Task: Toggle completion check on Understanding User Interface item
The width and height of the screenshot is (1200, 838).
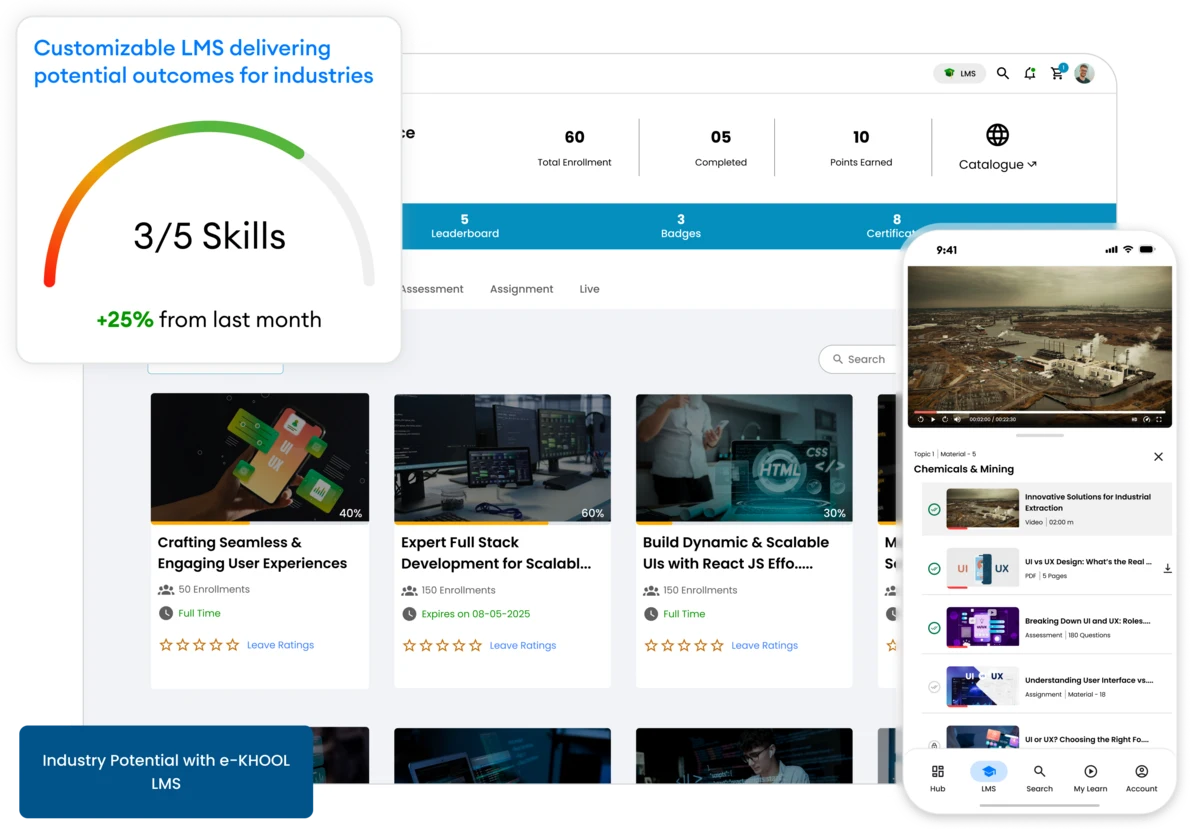Action: (x=933, y=687)
